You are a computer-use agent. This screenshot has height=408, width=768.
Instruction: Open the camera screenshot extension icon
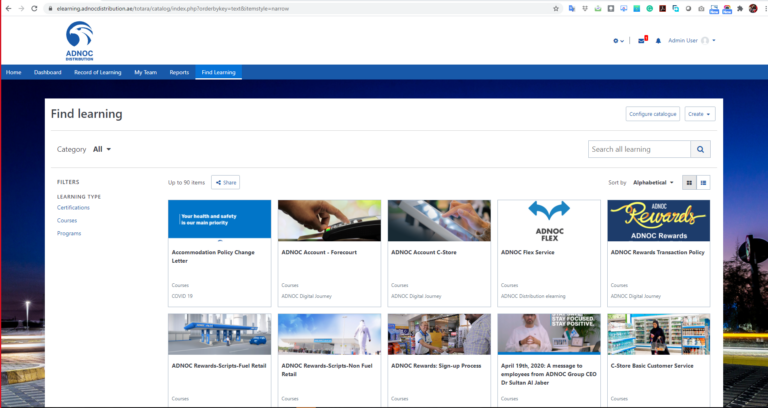pyautogui.click(x=701, y=8)
